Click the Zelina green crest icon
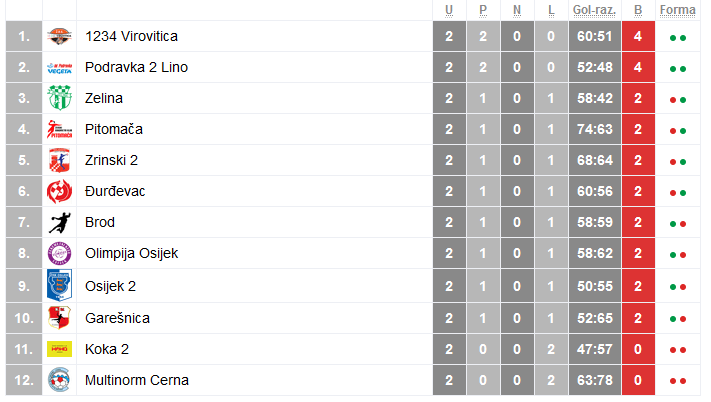 [x=60, y=99]
